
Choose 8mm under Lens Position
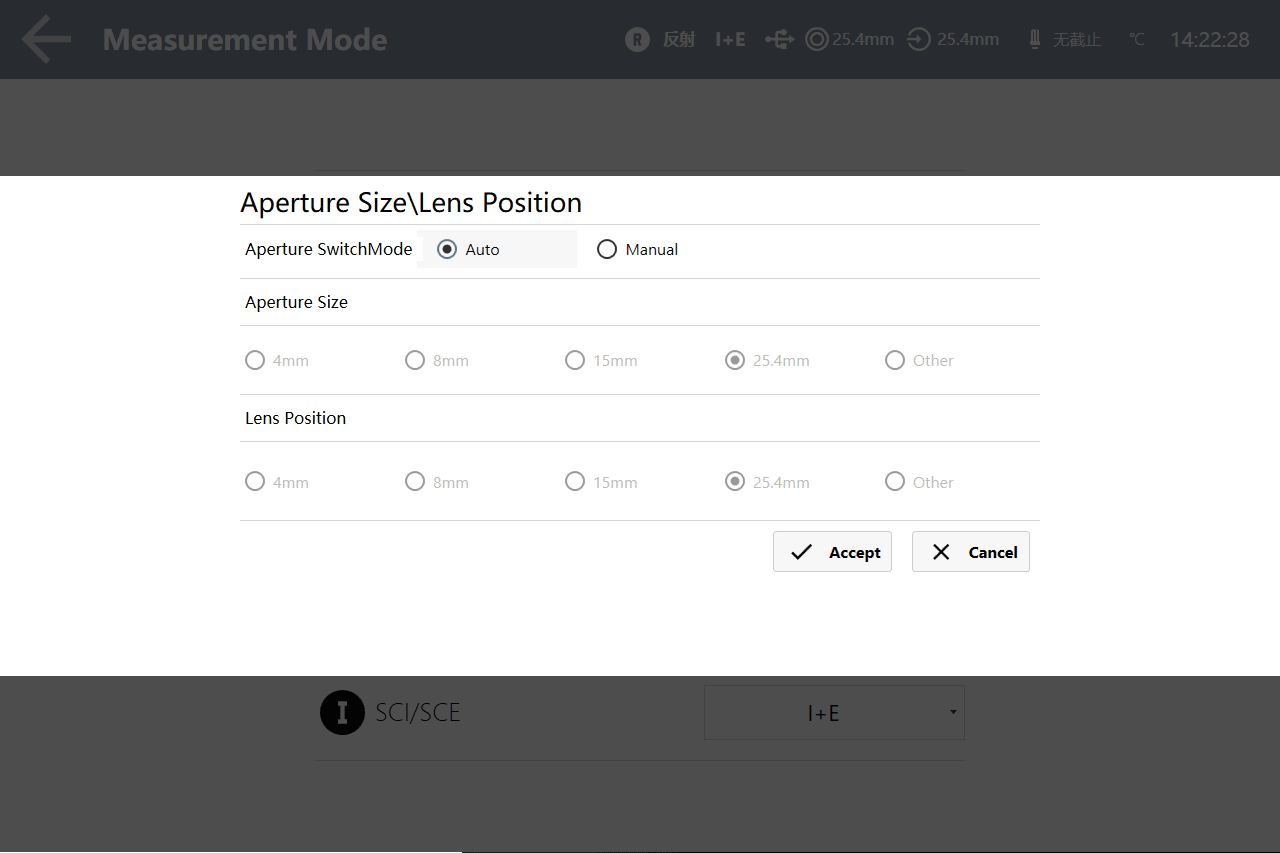[415, 482]
